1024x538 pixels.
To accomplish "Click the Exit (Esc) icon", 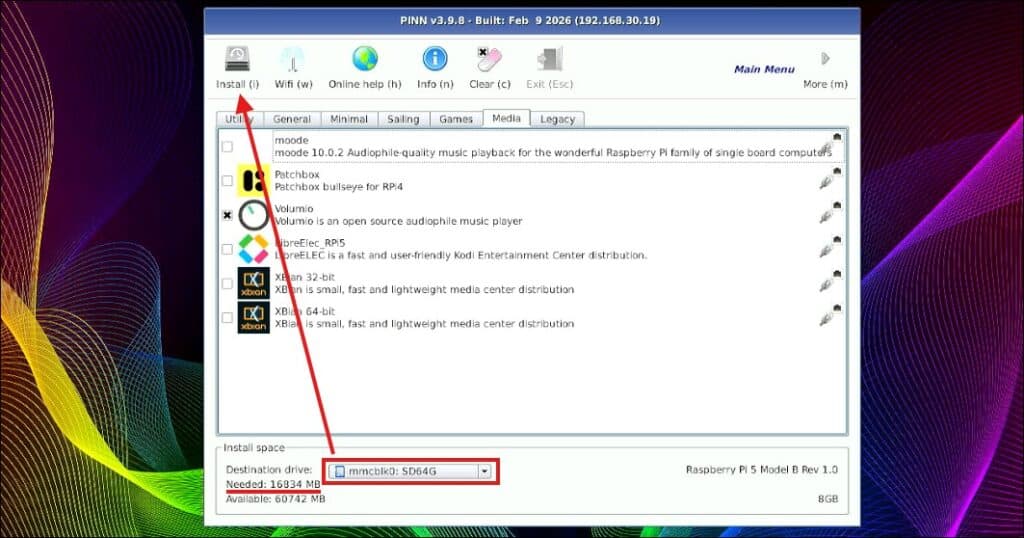I will (x=549, y=59).
